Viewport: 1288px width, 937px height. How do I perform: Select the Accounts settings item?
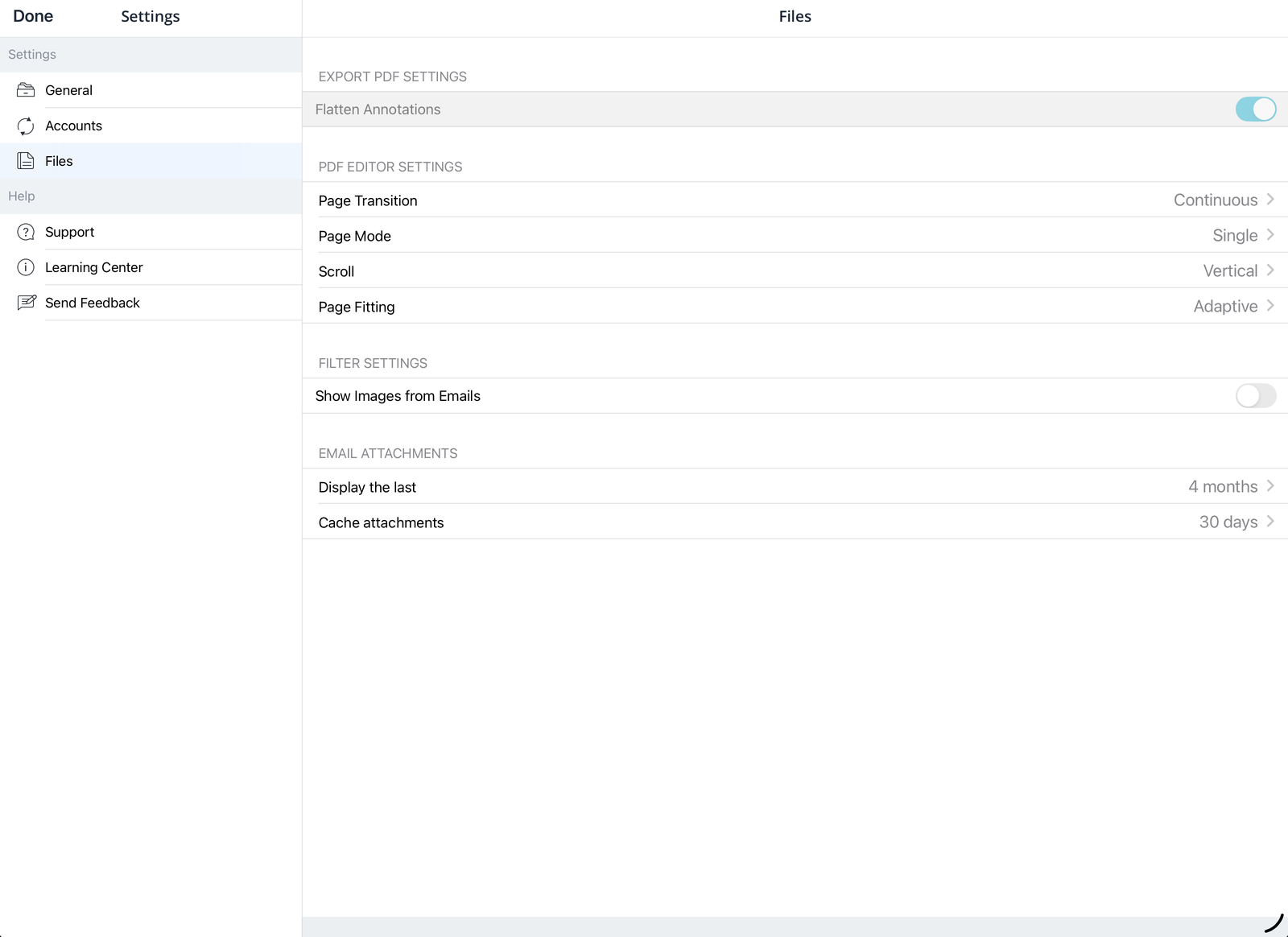click(x=151, y=126)
